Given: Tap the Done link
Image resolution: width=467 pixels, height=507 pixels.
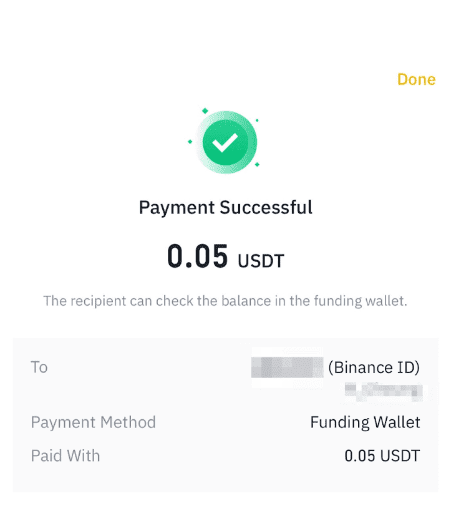Looking at the screenshot, I should coord(416,80).
